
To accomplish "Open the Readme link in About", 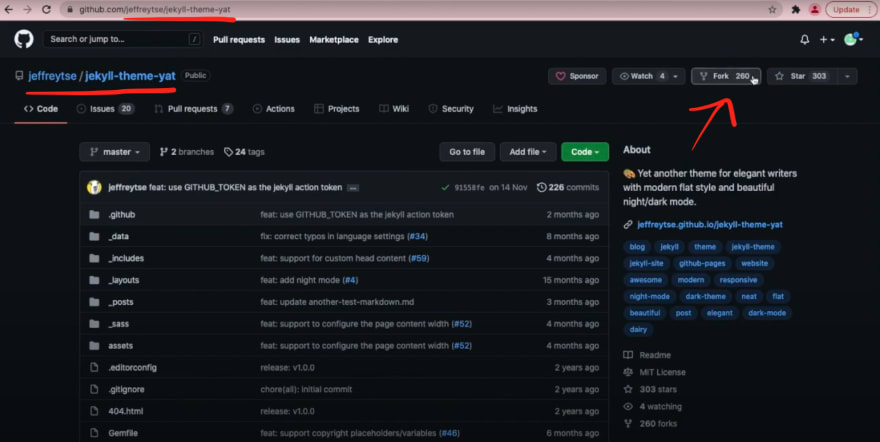I will (655, 356).
